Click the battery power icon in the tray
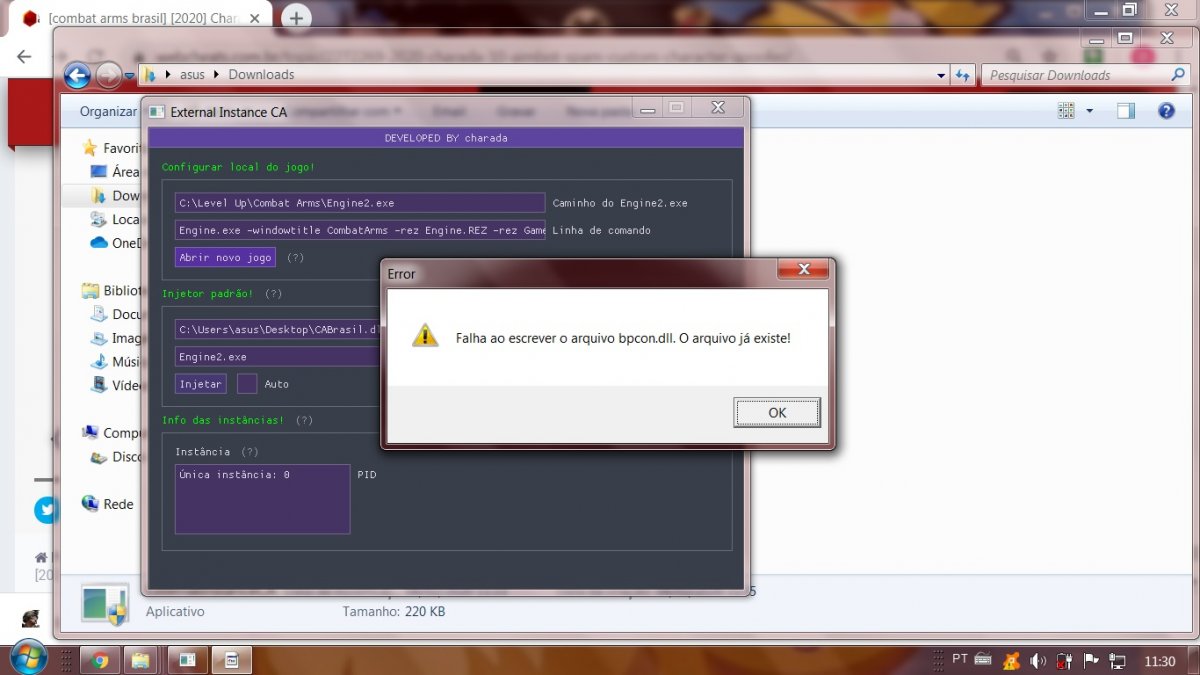 (1065, 661)
